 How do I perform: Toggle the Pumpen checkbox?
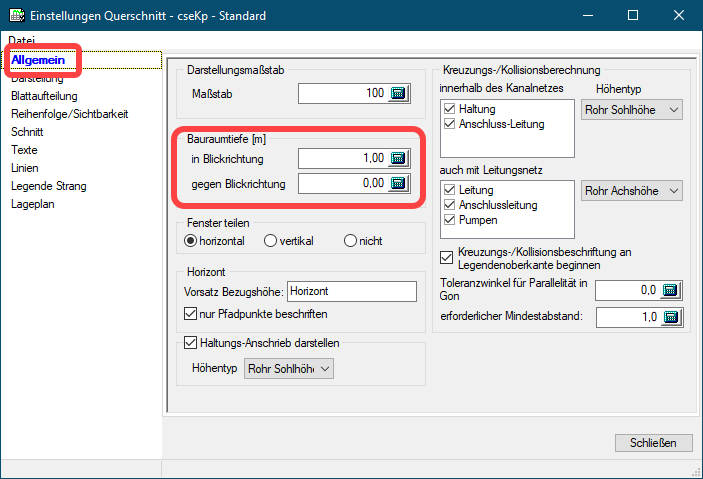pos(449,220)
